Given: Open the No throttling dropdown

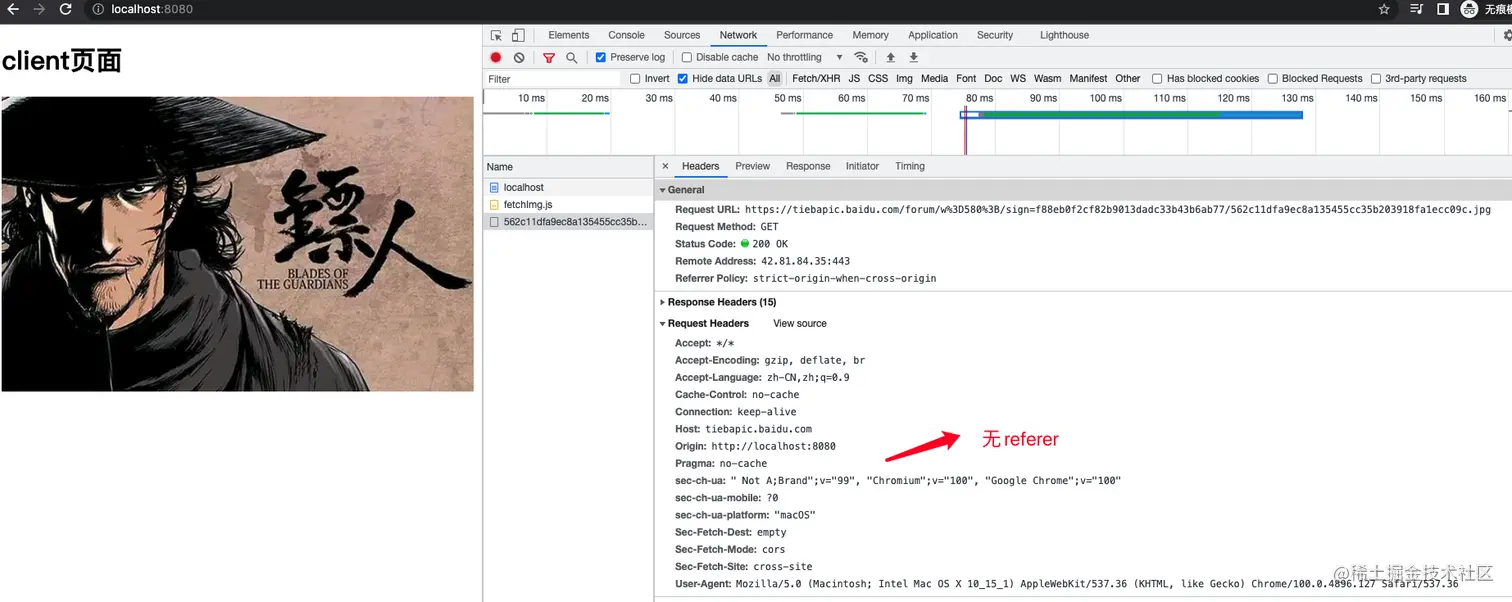Looking at the screenshot, I should pos(805,58).
